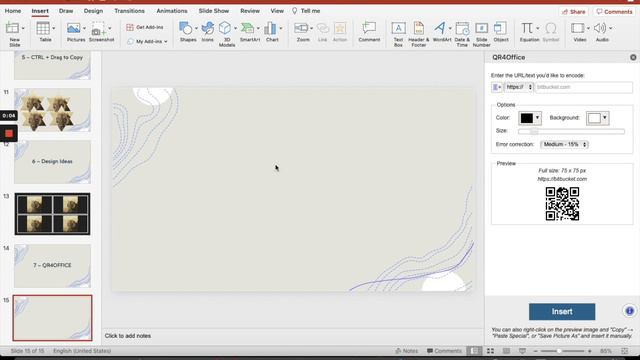This screenshot has width=640, height=360.
Task: Toggle Comments pane in status bar
Action: coord(444,351)
